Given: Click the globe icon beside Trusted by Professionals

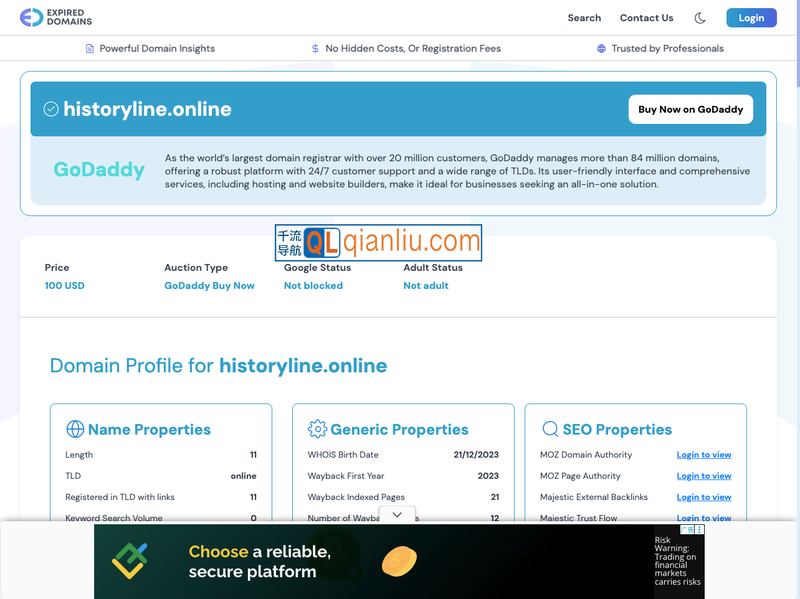Looking at the screenshot, I should (x=601, y=48).
